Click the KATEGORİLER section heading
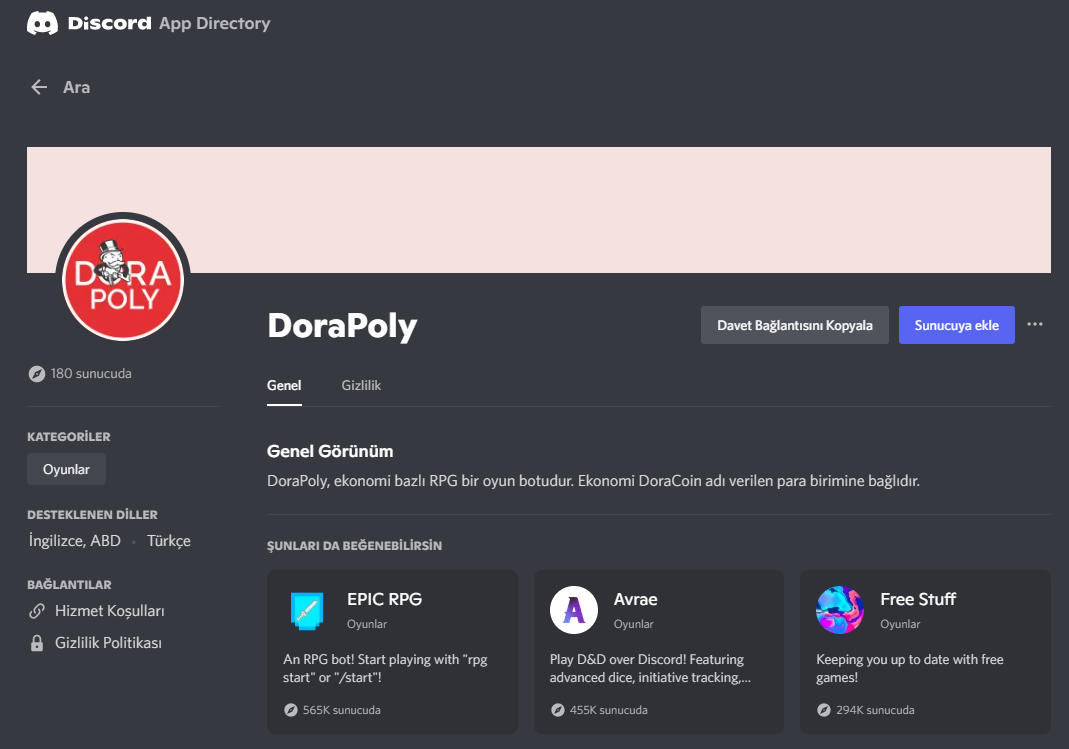Viewport: 1069px width, 749px height. (69, 437)
